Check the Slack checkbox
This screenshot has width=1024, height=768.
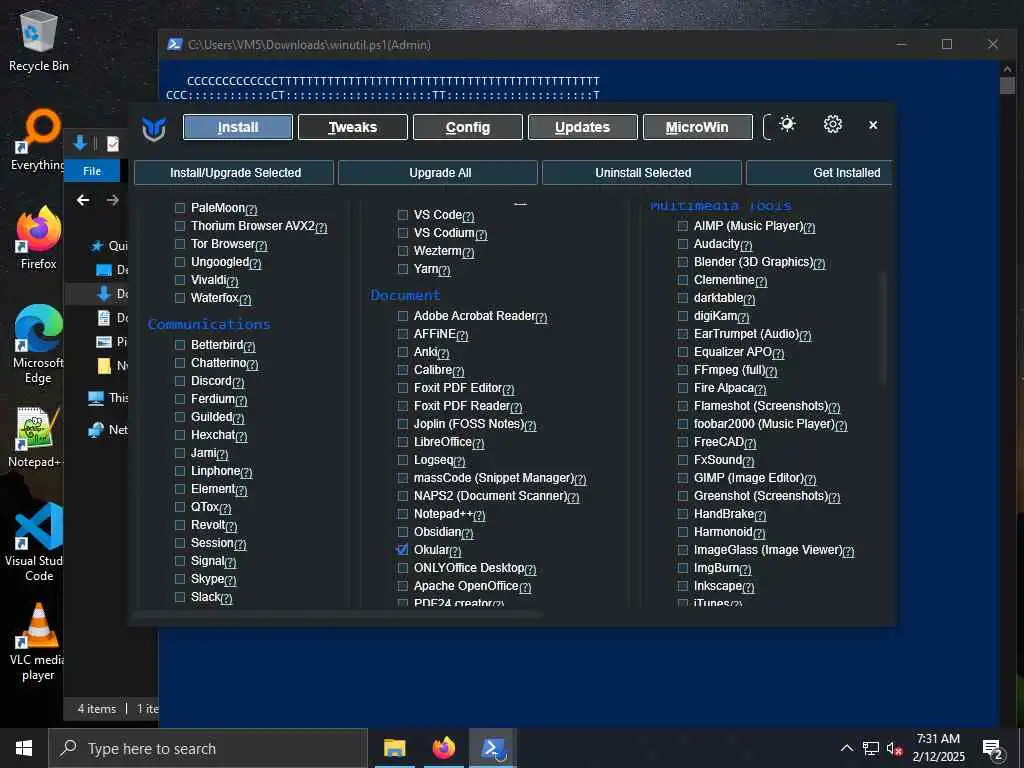click(180, 597)
